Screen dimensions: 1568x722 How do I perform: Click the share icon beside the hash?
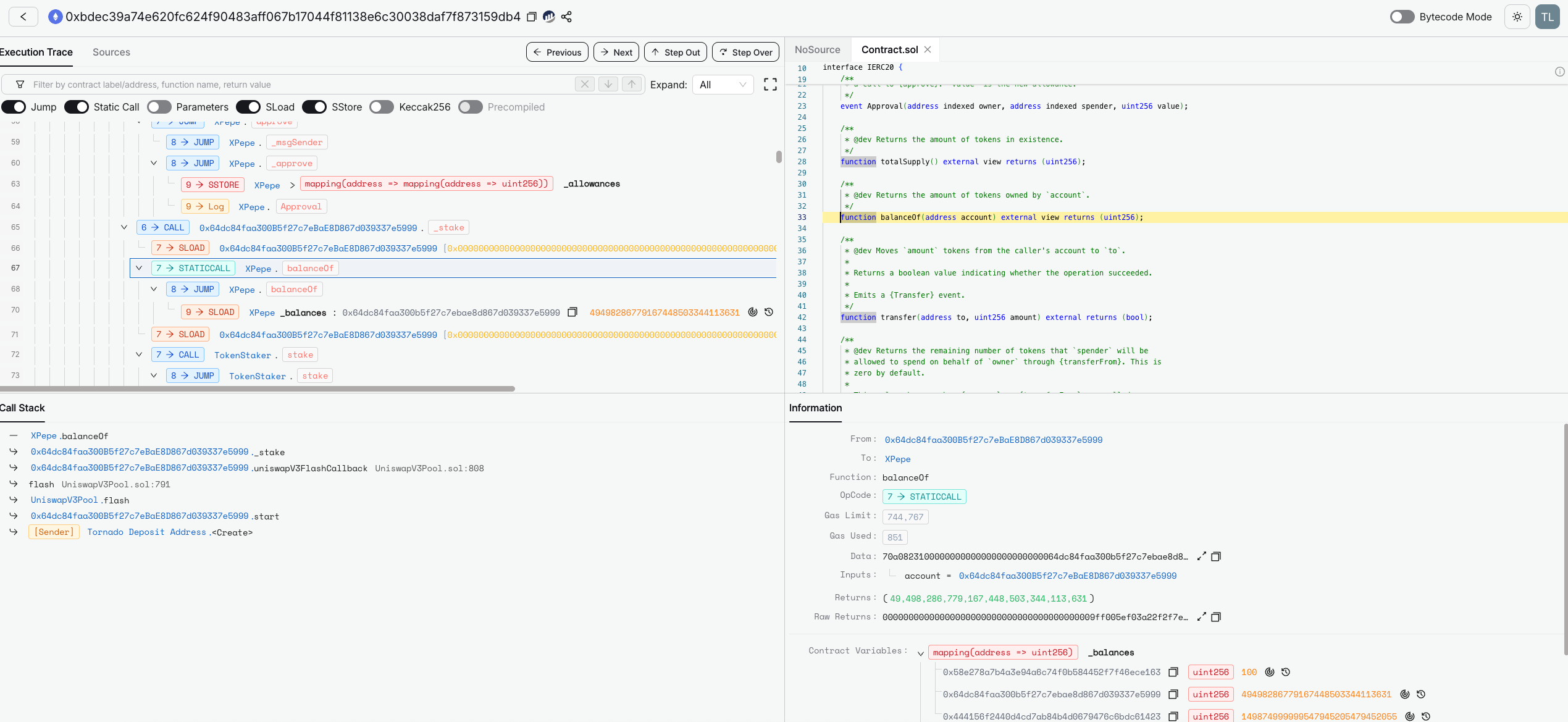[566, 17]
